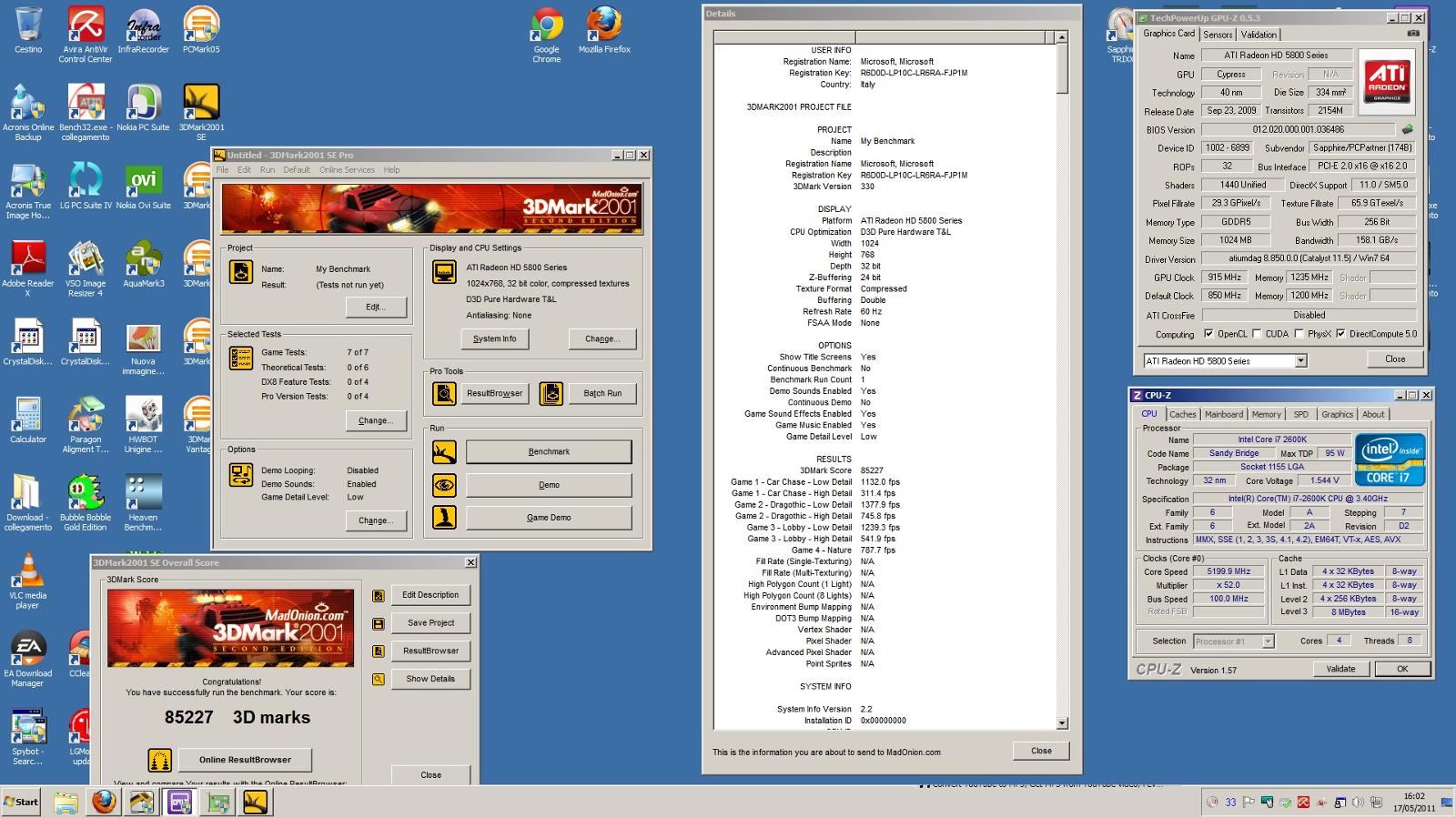Click CPU-Z taskbar button
Viewport: 1456px width, 818px height.
(x=179, y=802)
